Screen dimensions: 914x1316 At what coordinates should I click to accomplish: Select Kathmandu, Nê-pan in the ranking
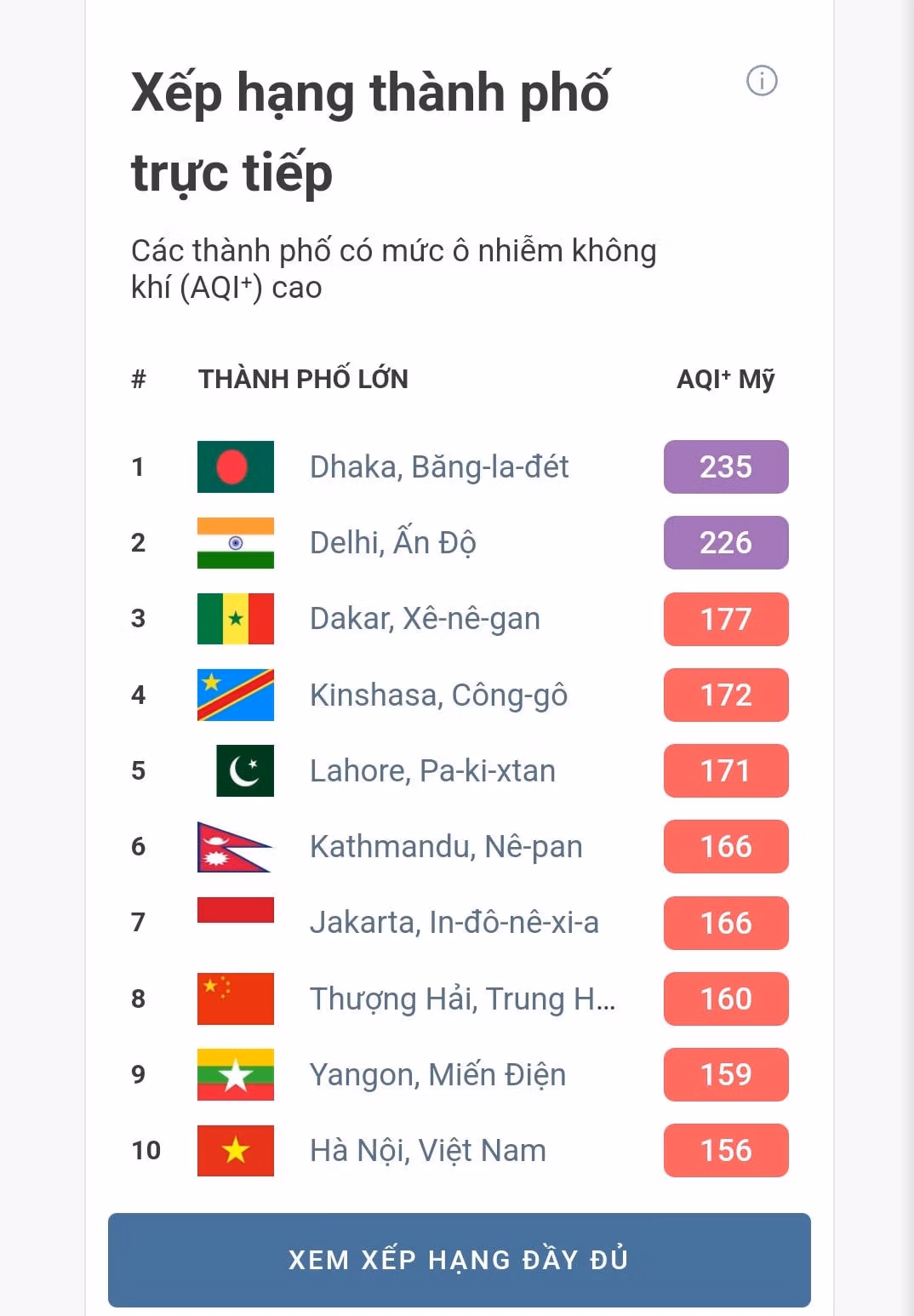tap(446, 847)
